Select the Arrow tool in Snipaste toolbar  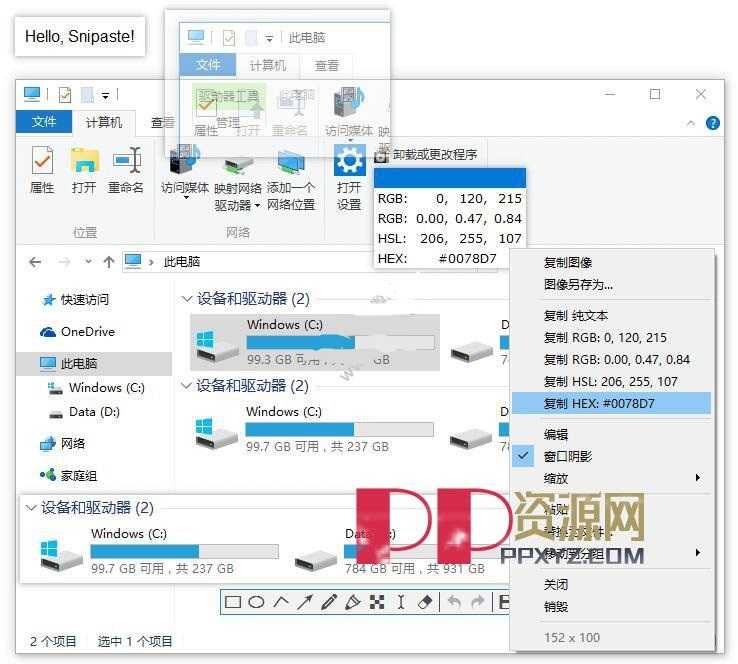pyautogui.click(x=305, y=602)
